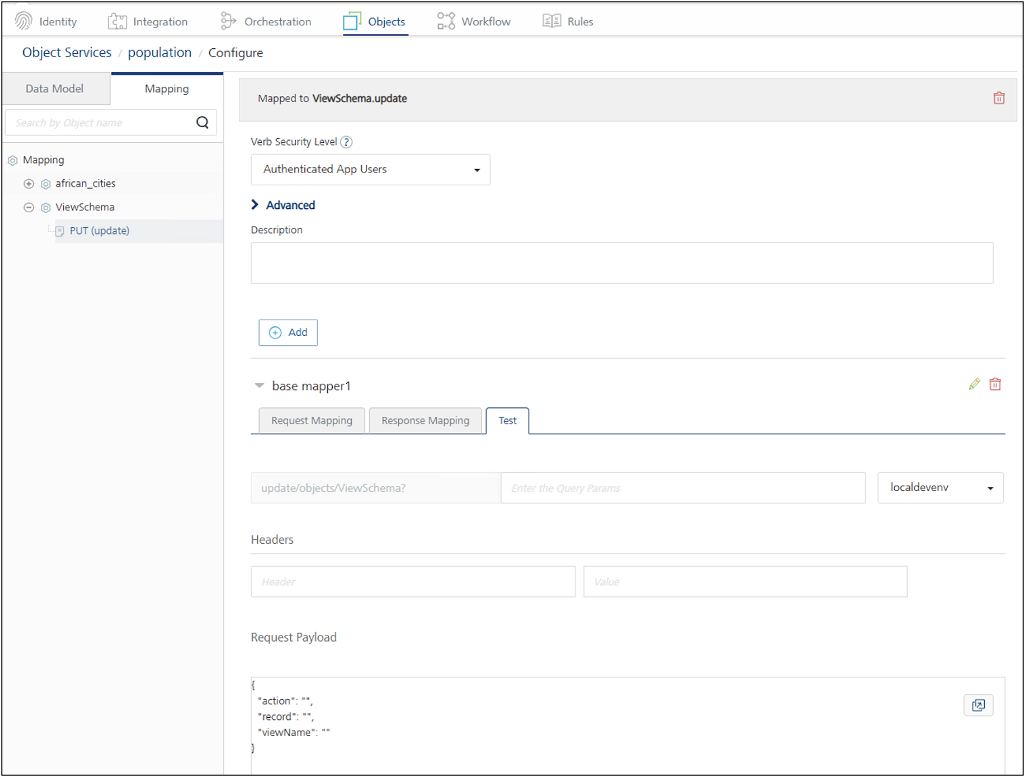
Task: Click the Header name input
Action: pyautogui.click(x=413, y=581)
